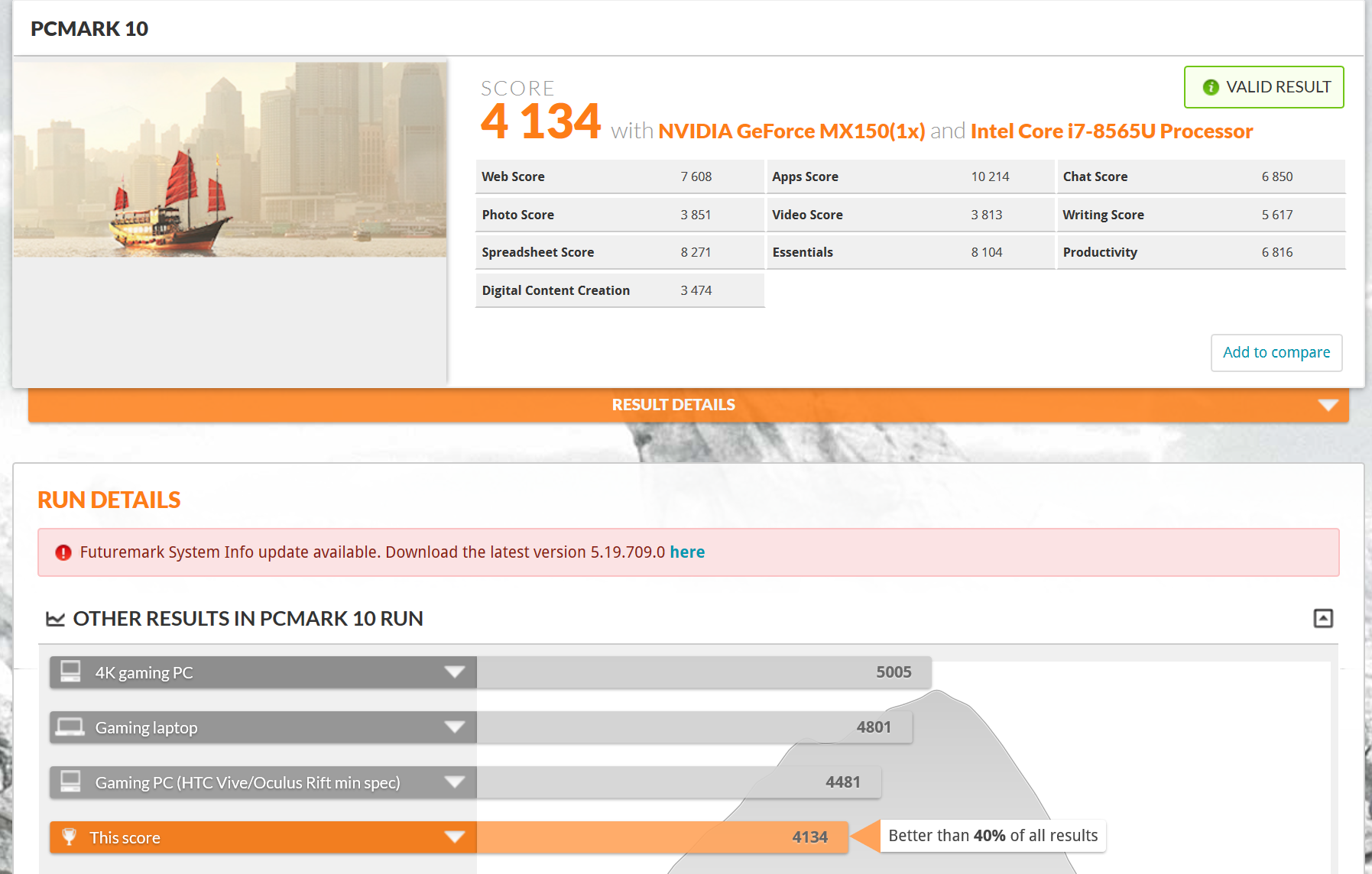Click the green Valid Result info icon

point(1211,87)
